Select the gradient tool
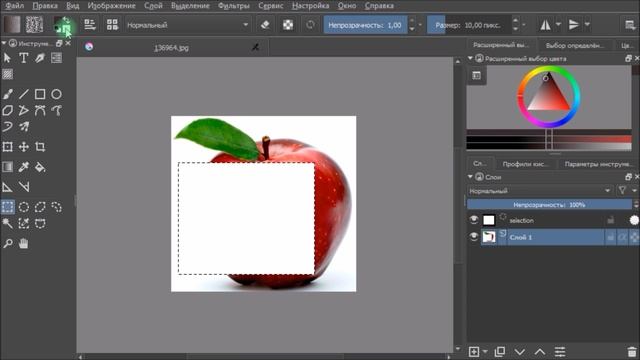Viewport: 640px width, 360px height. point(7,167)
